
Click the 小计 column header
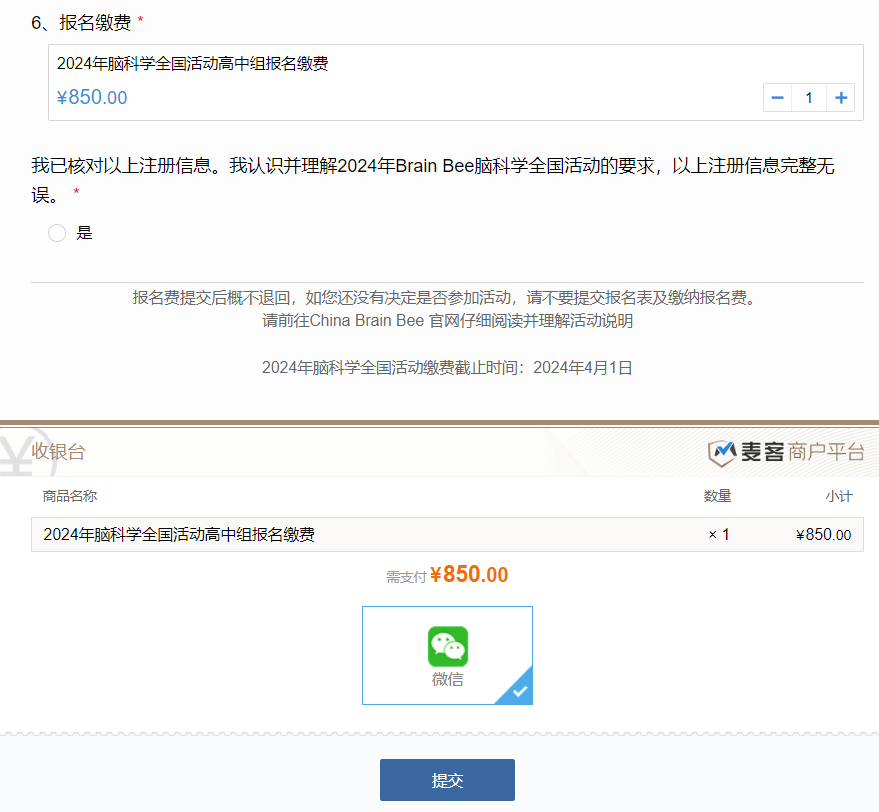pyautogui.click(x=838, y=496)
